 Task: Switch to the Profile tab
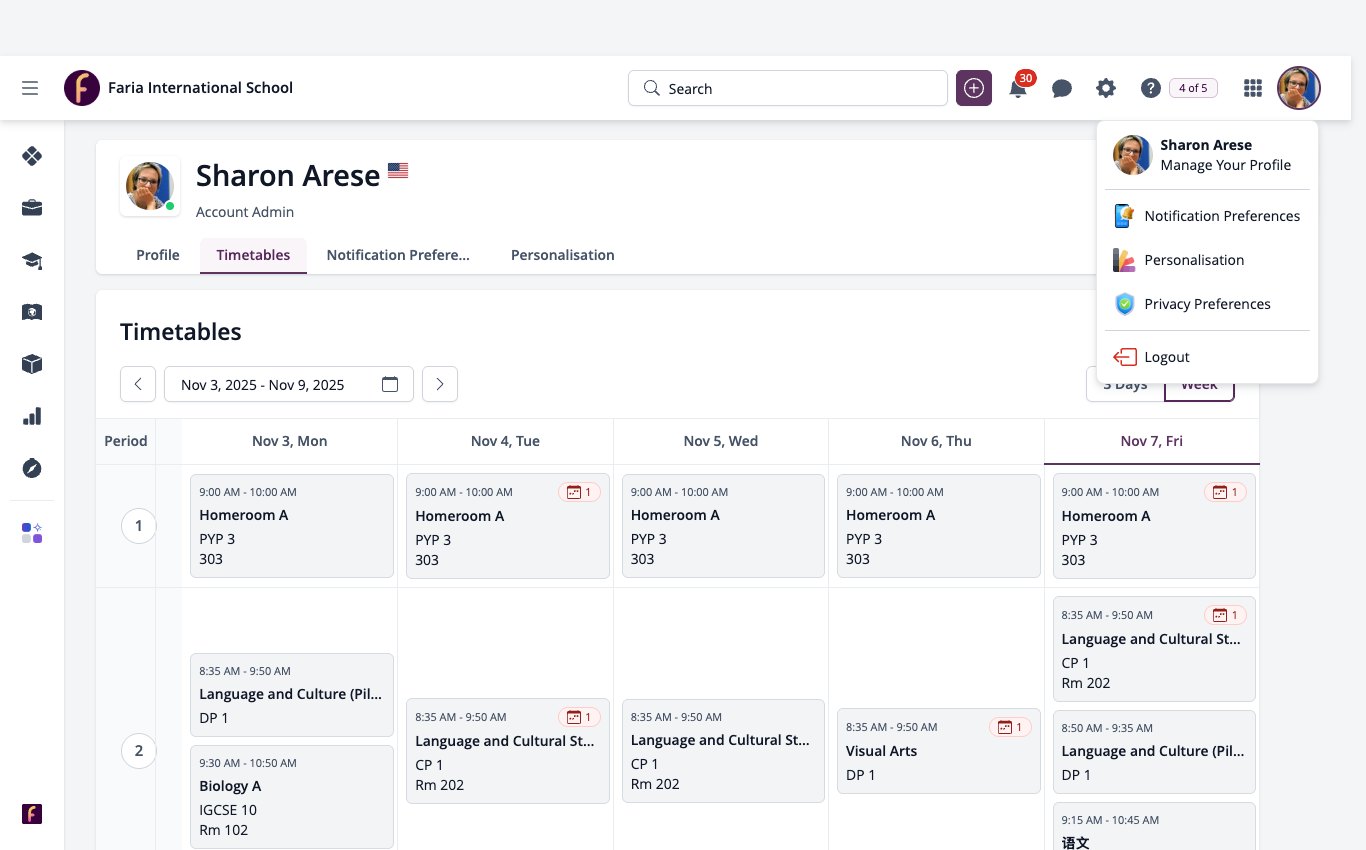coord(158,255)
